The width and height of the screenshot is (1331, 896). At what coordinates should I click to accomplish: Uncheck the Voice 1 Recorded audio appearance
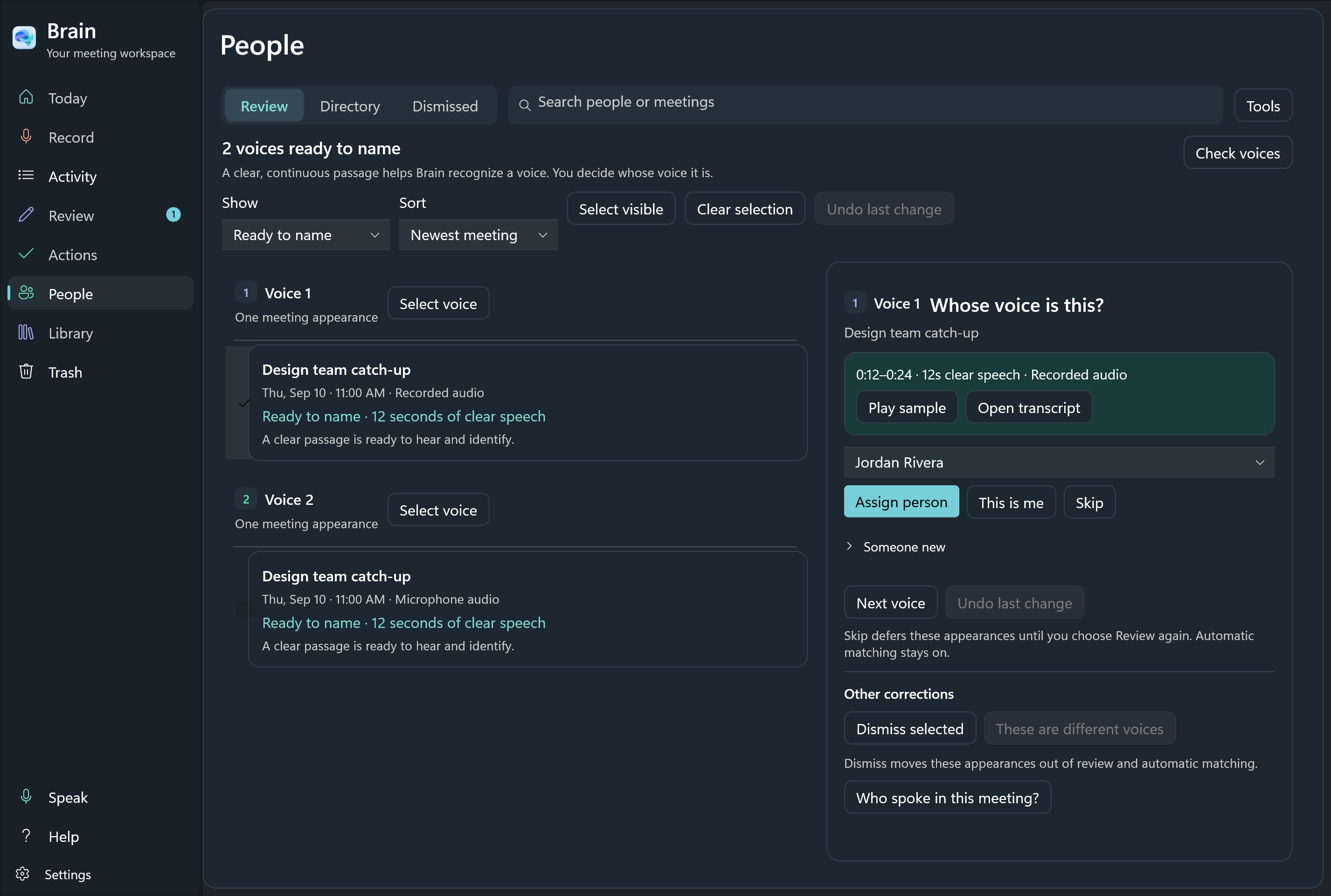pos(244,403)
